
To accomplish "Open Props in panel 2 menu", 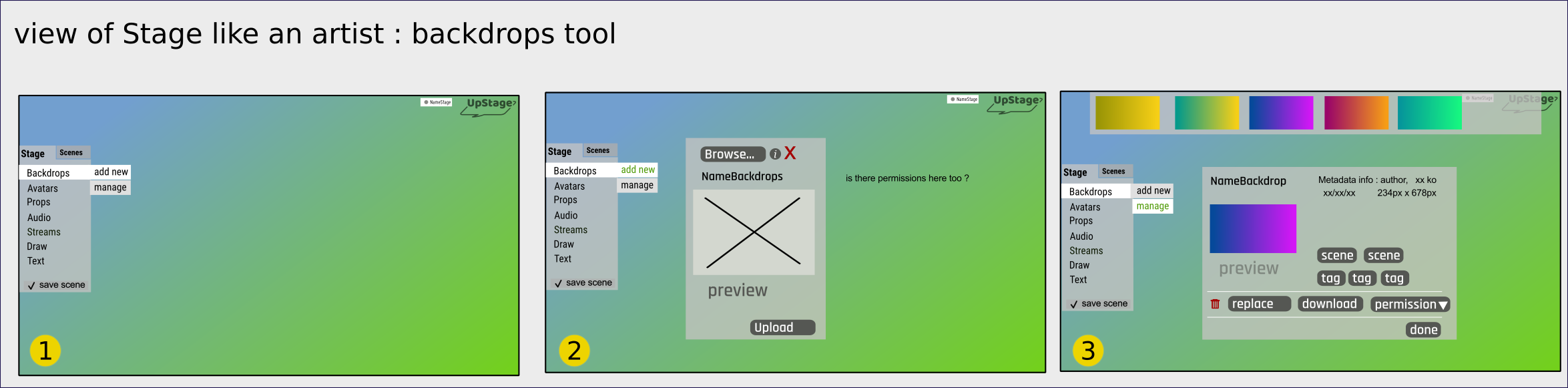I will [x=565, y=200].
